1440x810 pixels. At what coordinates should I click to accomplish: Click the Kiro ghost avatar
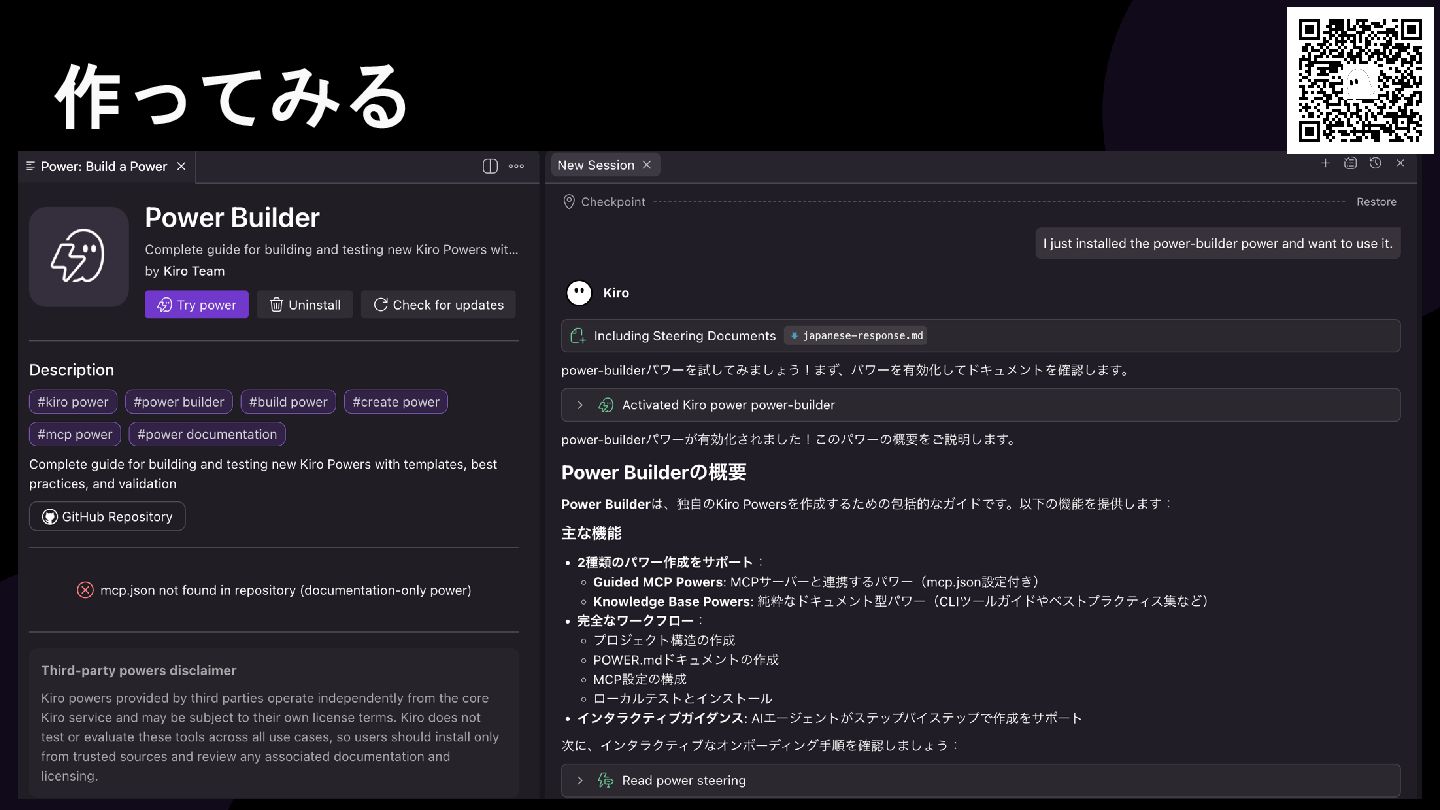click(579, 293)
